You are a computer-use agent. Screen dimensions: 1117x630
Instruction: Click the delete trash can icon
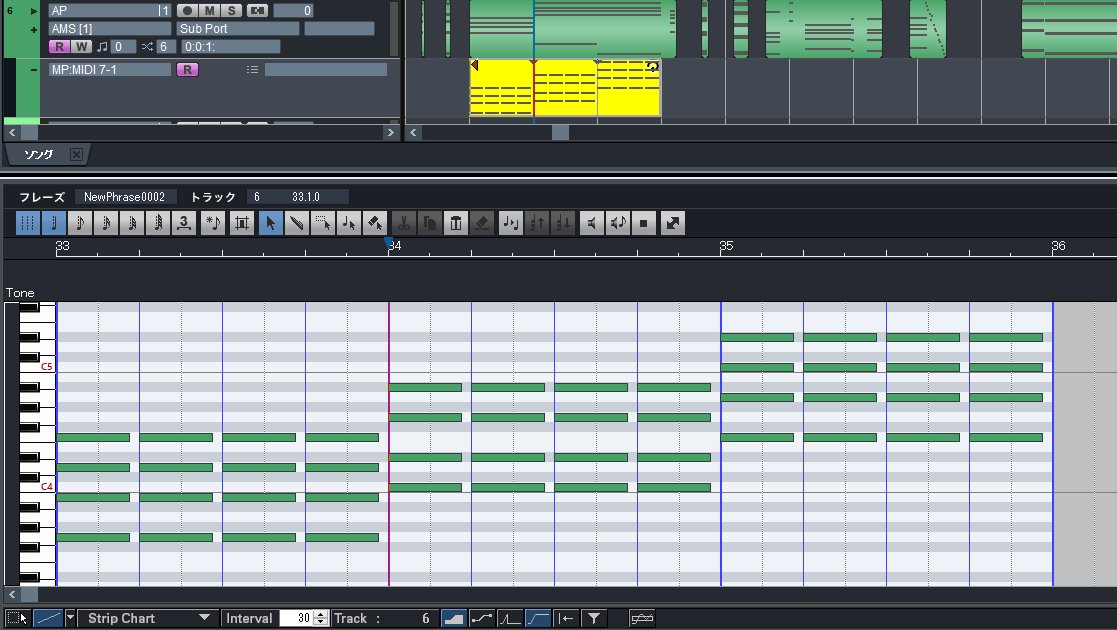pos(456,223)
